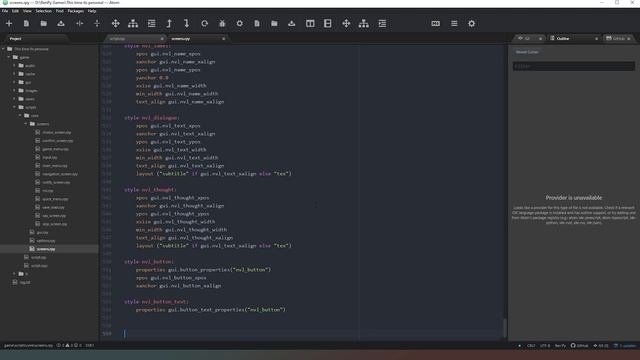640x360 pixels.
Task: Click the code line "style nvl_dialogue:"
Action: click(151, 118)
